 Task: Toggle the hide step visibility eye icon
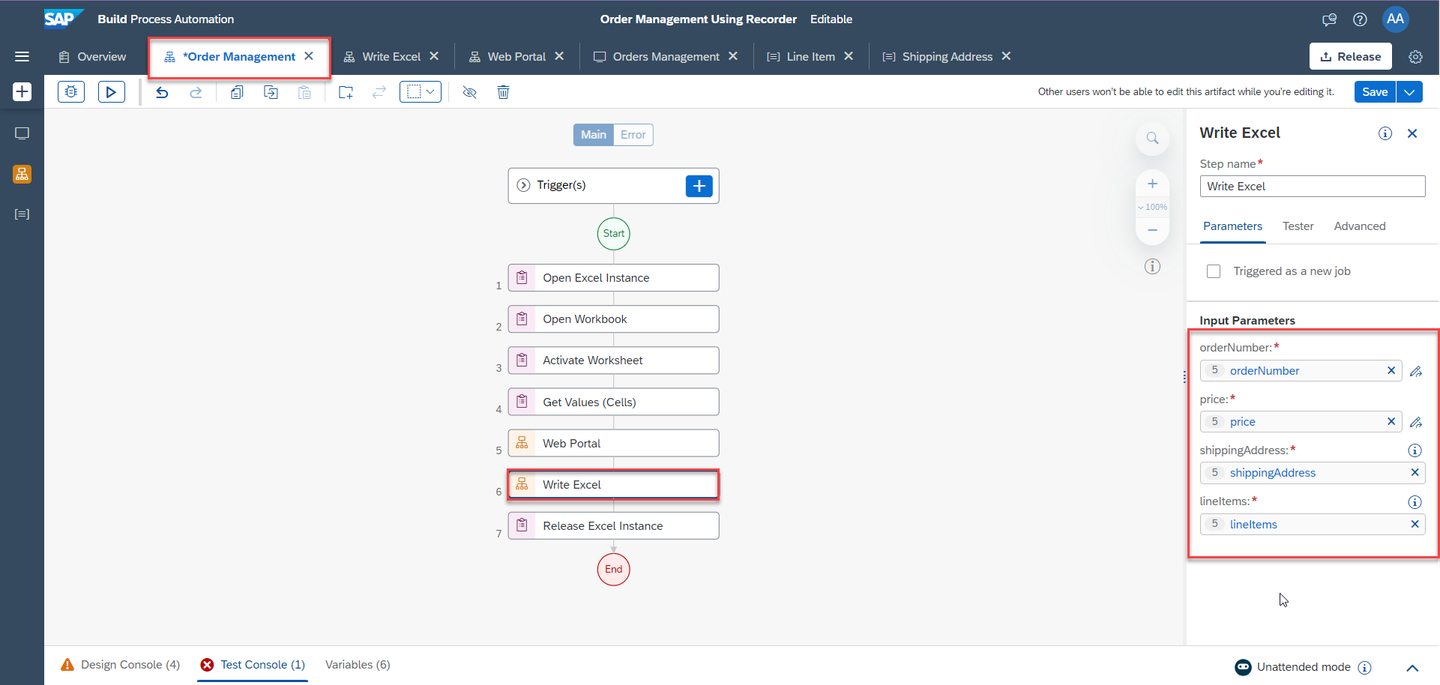point(470,92)
